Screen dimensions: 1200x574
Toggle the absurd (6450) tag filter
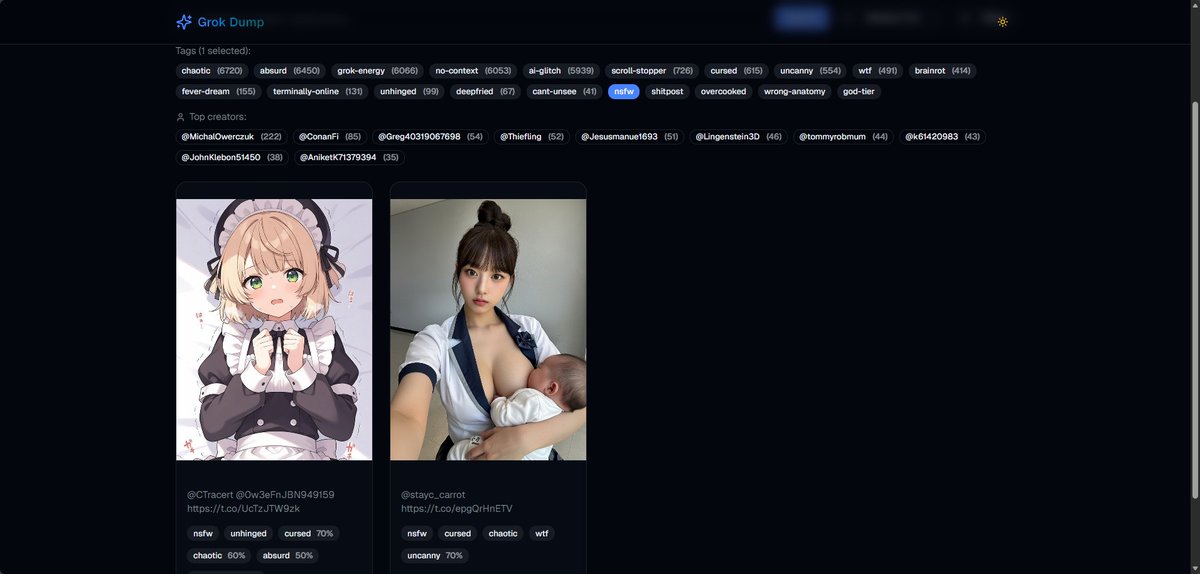[x=290, y=71]
